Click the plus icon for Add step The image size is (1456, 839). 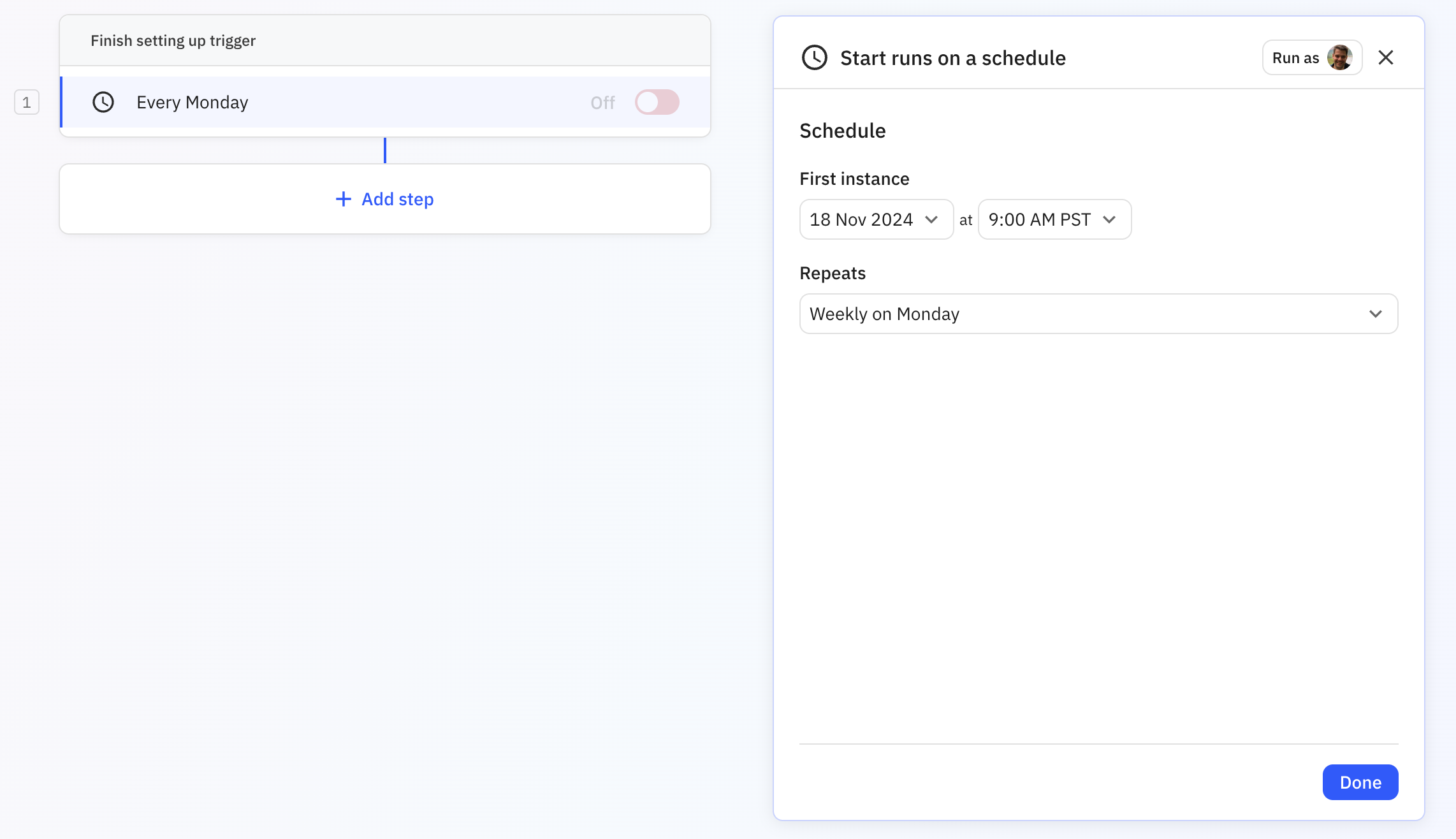343,200
